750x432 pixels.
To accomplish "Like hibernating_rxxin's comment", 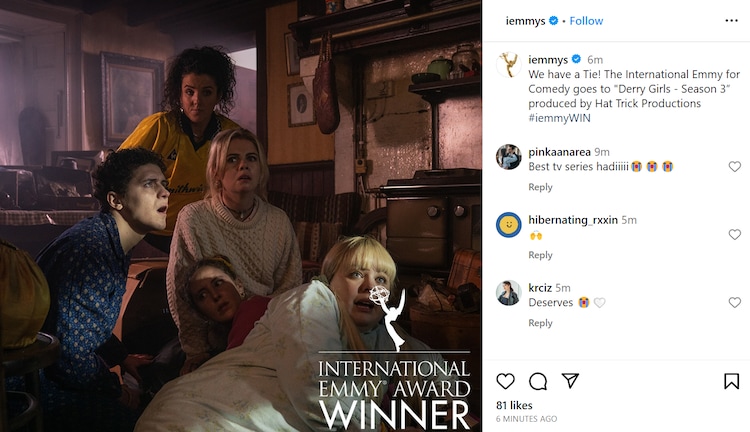I will pyautogui.click(x=735, y=234).
